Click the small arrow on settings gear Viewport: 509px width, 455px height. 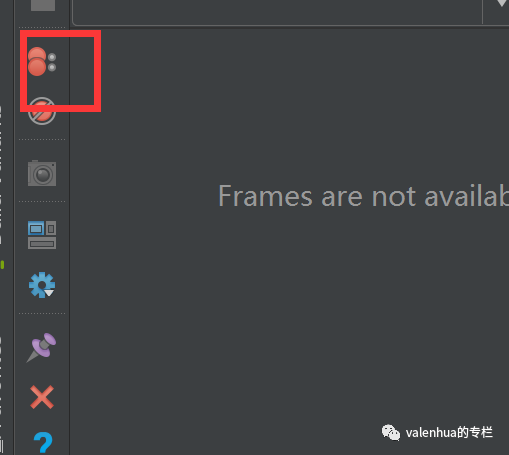(x=49, y=293)
